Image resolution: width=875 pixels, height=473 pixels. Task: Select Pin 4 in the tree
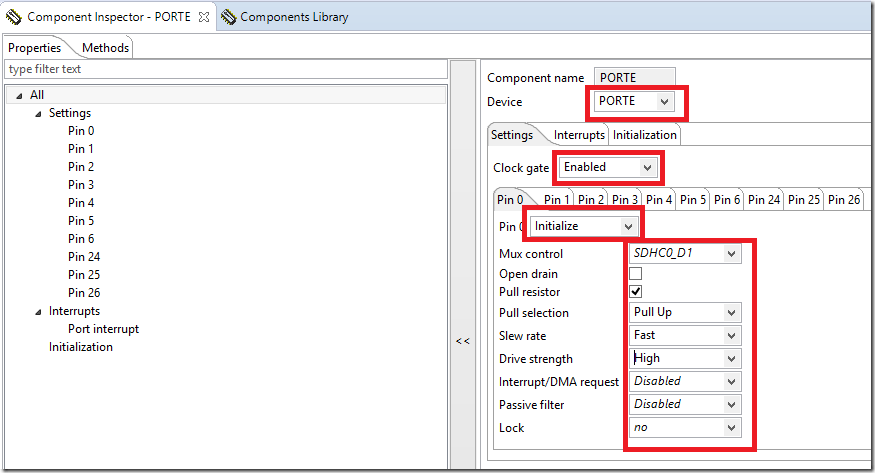[x=81, y=202]
